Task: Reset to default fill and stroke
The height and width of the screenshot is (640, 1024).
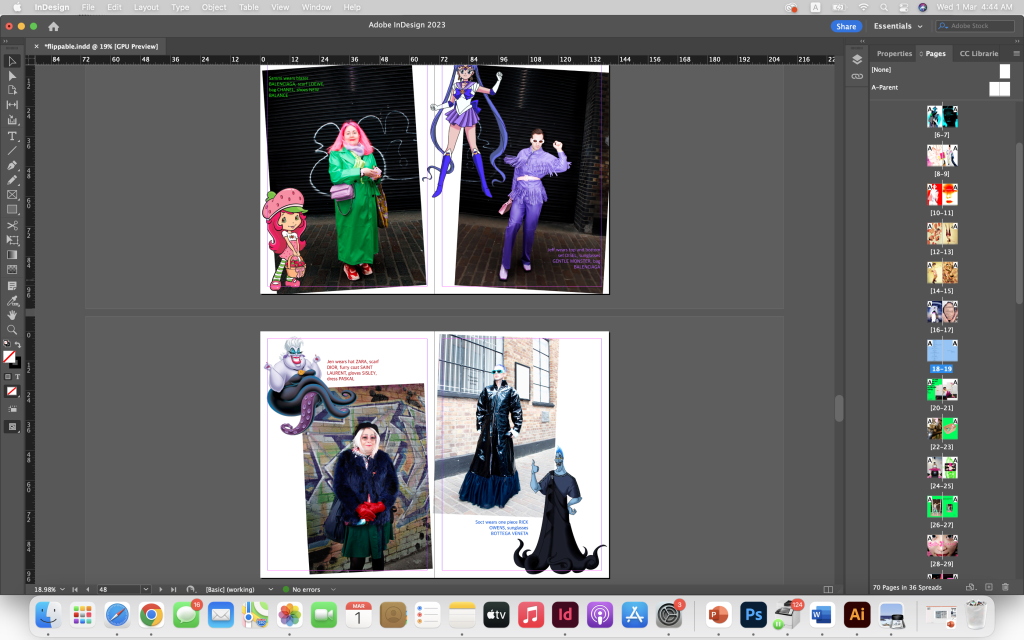Action: coord(7,344)
